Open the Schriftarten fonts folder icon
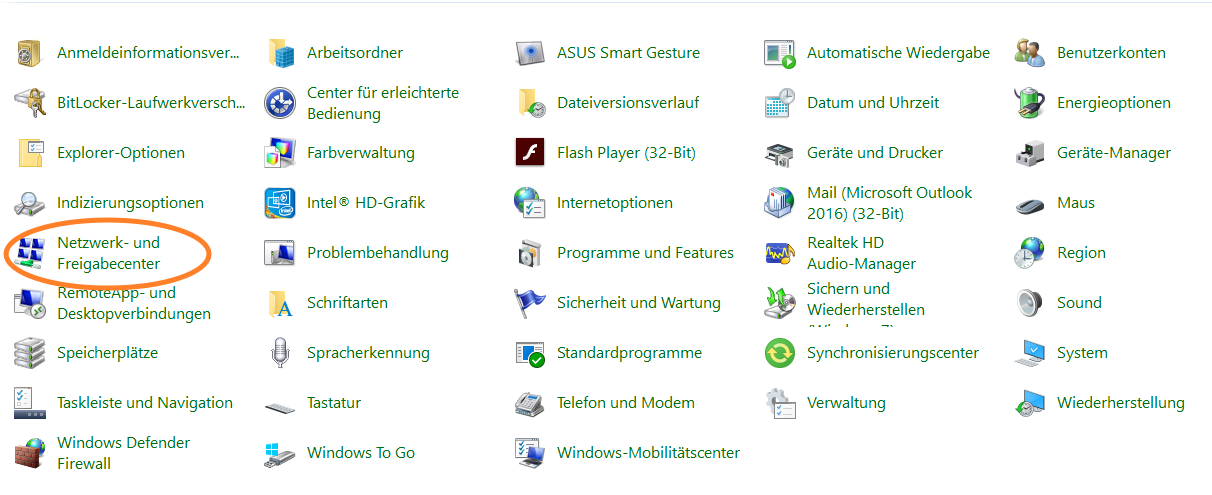Screen dimensions: 1212x495 (280, 303)
